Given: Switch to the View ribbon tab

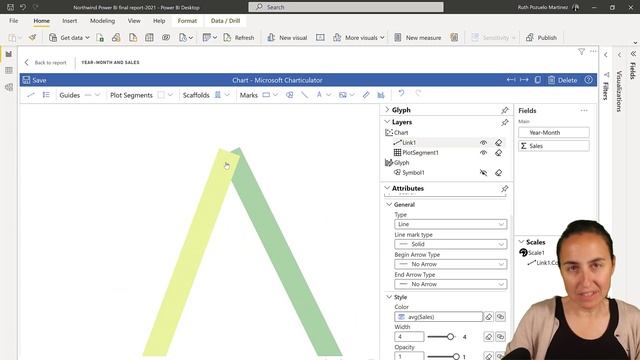Looking at the screenshot, I should tap(134, 21).
